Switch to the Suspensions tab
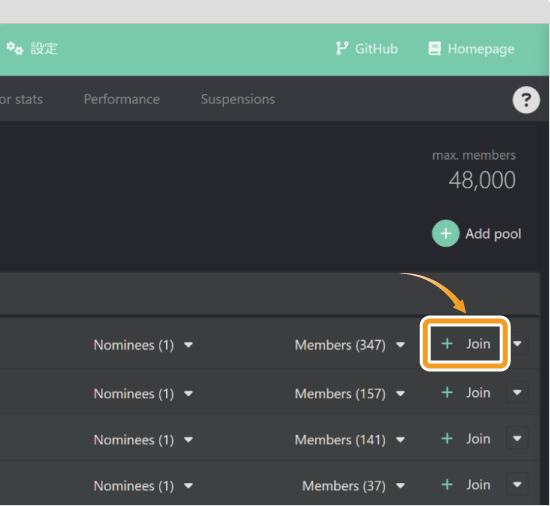The width and height of the screenshot is (550, 506). [x=238, y=100]
